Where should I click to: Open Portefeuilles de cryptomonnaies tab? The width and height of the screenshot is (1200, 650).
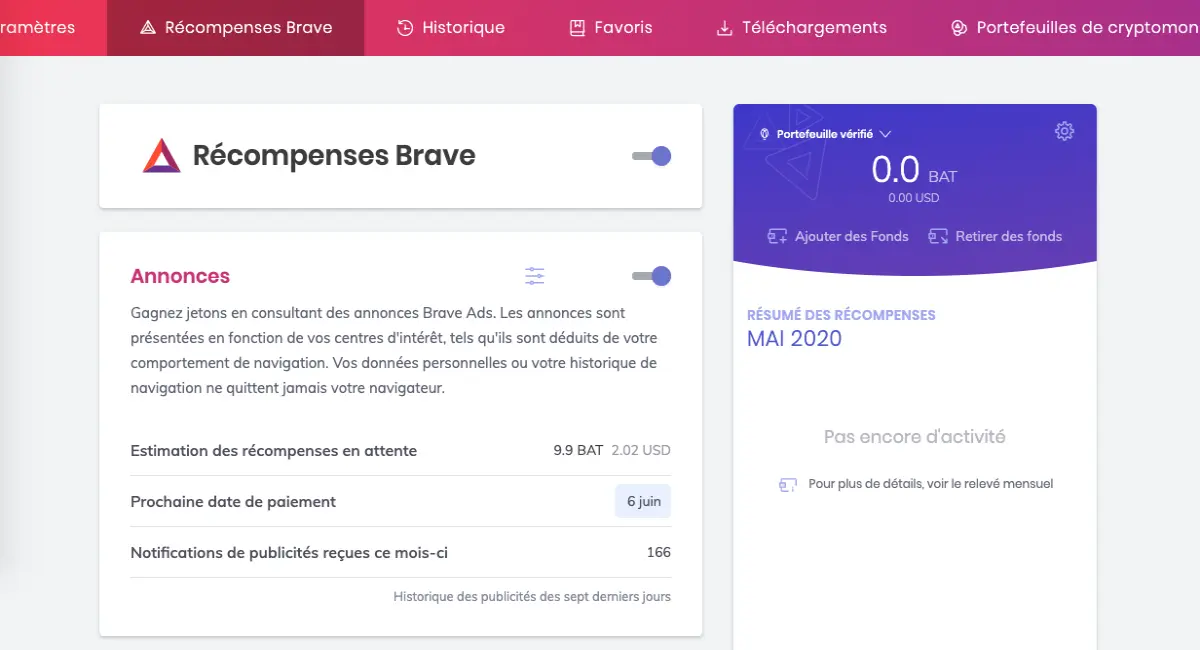click(x=1074, y=28)
